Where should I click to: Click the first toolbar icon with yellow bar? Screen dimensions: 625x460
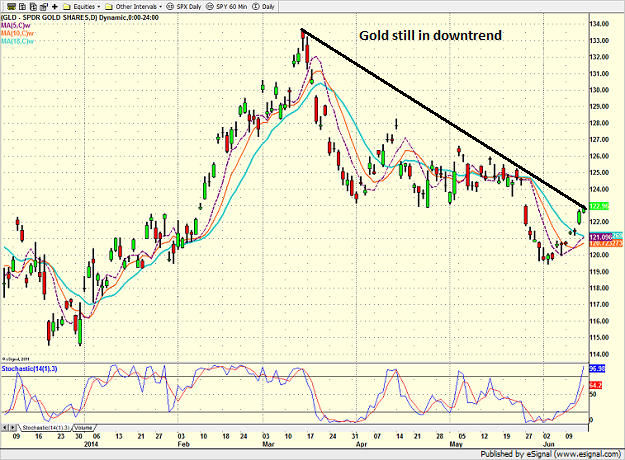coord(12,6)
